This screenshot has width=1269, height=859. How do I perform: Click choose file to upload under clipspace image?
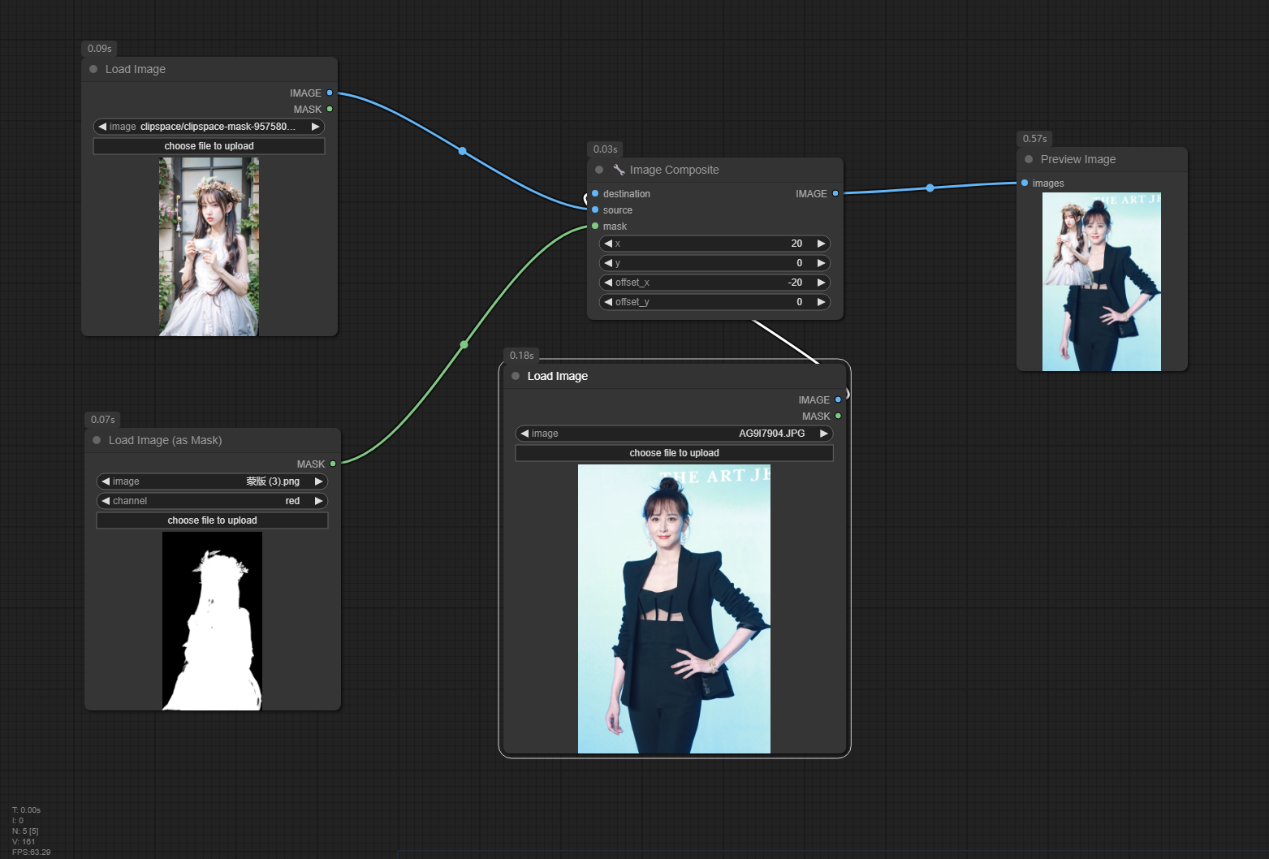(x=209, y=146)
